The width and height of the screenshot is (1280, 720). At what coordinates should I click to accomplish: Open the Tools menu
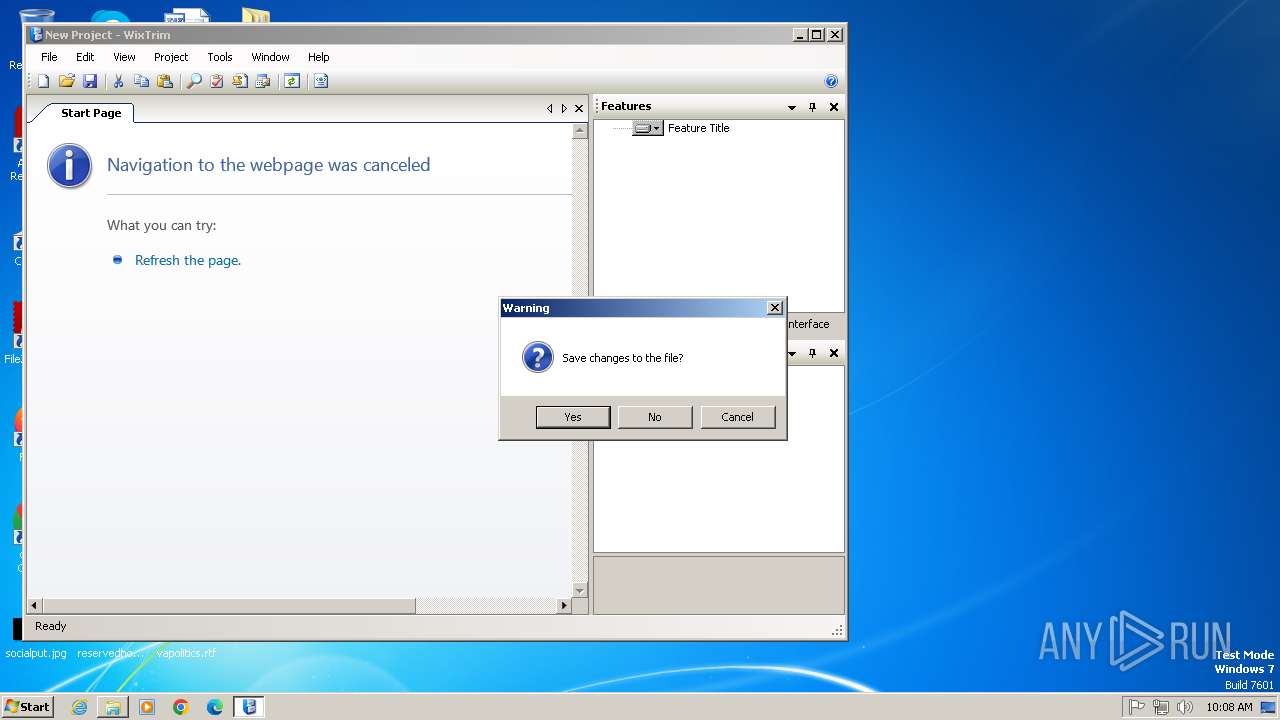pos(220,57)
